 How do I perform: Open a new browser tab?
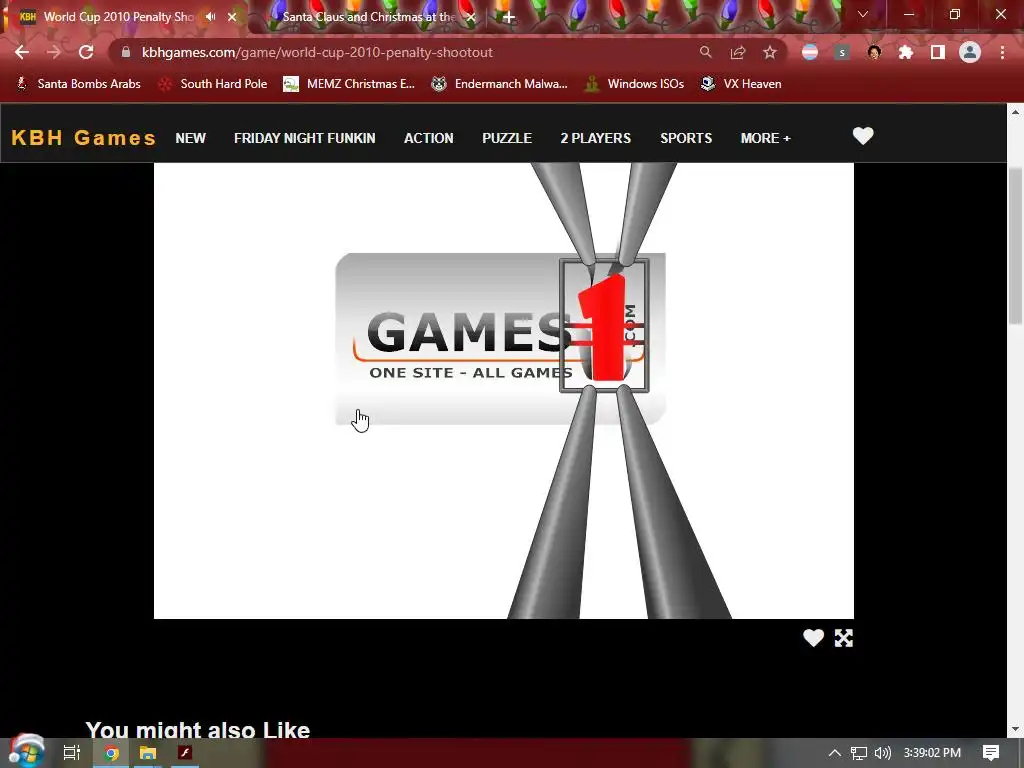point(509,17)
